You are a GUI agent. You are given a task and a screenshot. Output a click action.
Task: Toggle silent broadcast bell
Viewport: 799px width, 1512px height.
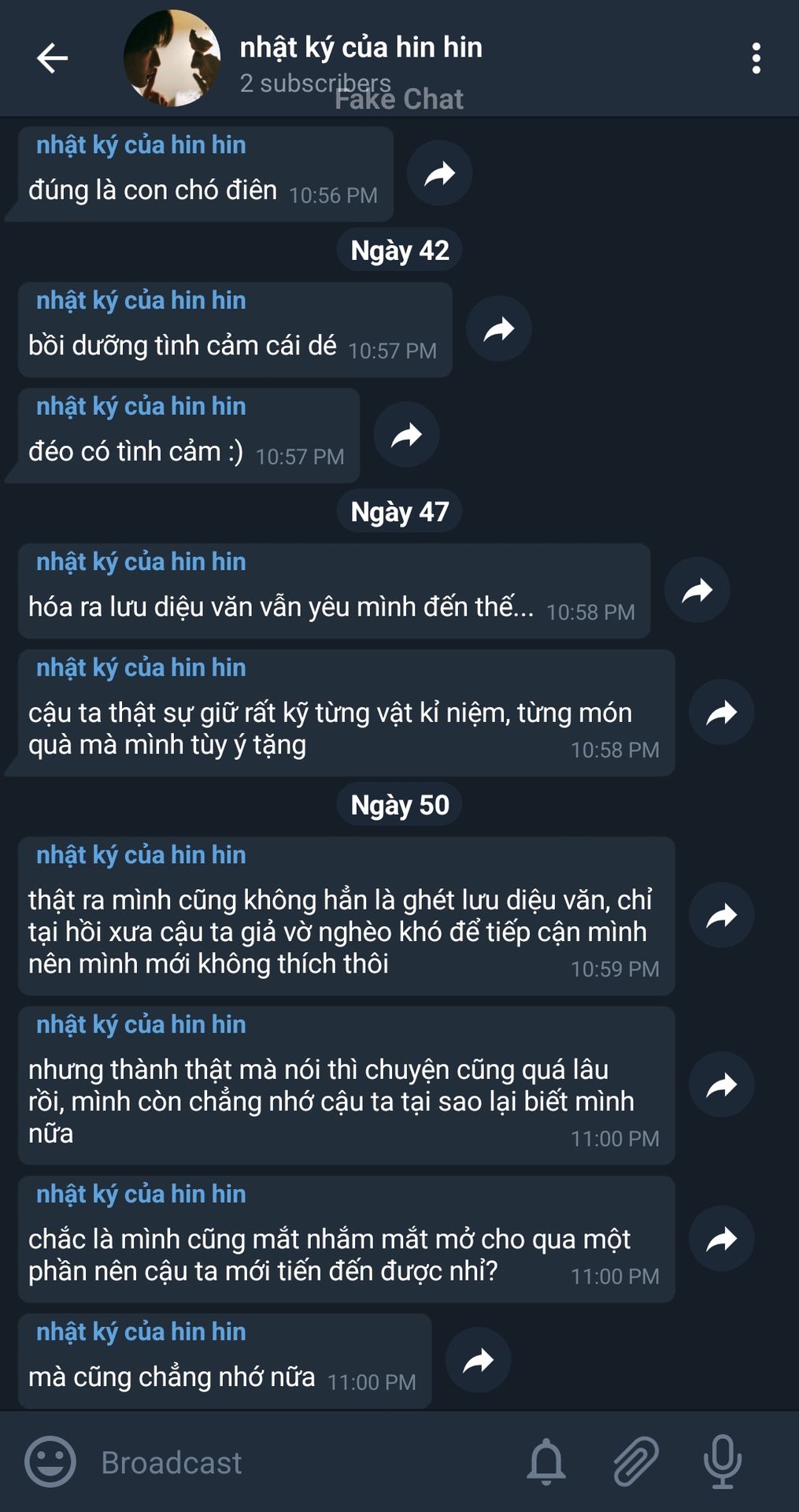coord(546,1462)
